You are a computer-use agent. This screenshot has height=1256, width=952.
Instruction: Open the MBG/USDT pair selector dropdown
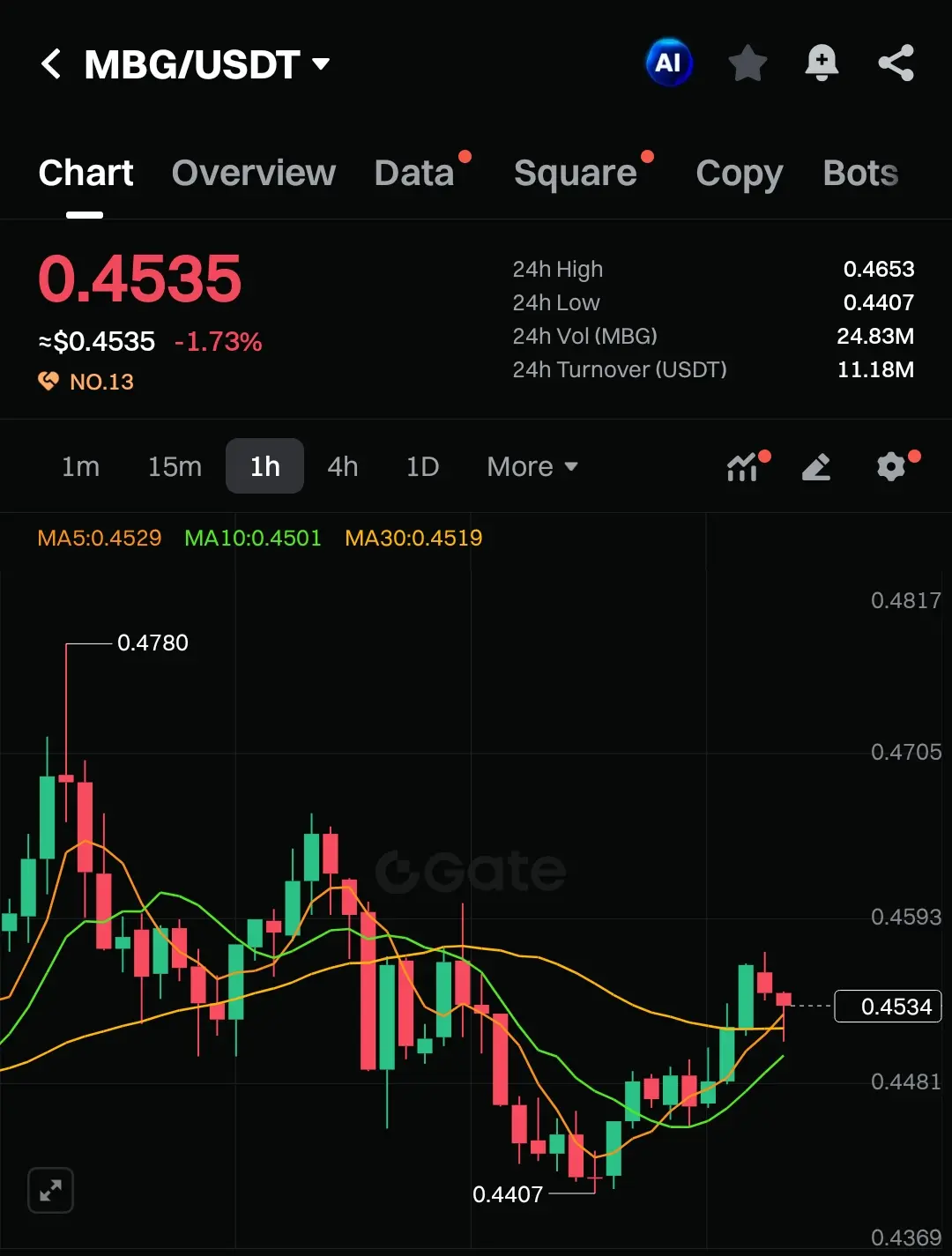(x=206, y=64)
